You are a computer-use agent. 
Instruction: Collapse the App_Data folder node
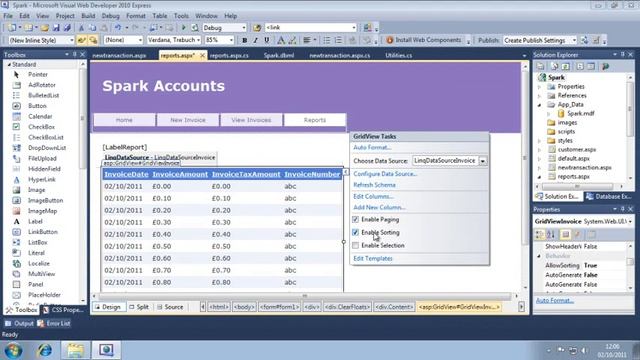pyautogui.click(x=540, y=105)
